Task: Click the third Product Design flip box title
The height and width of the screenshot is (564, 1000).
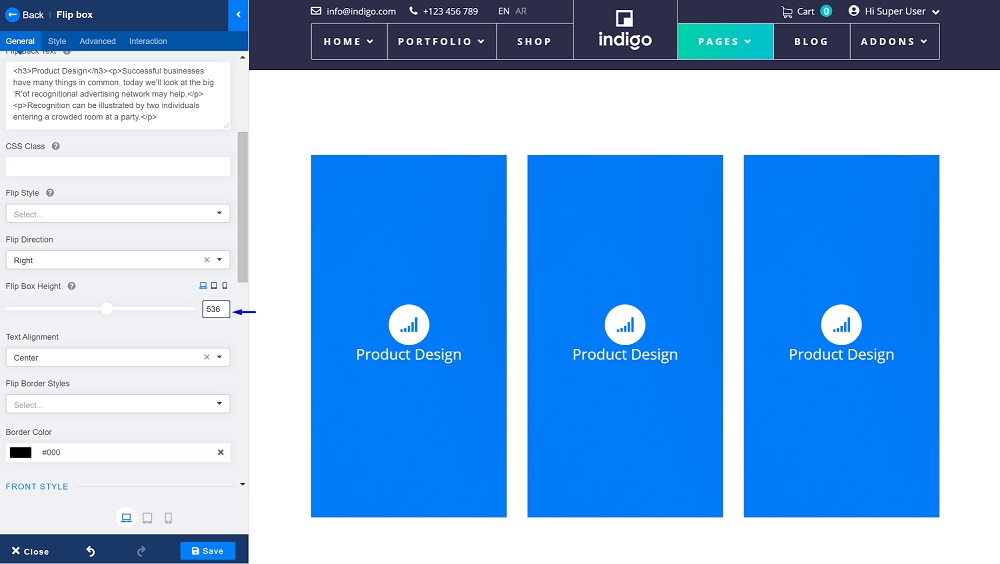Action: (841, 355)
